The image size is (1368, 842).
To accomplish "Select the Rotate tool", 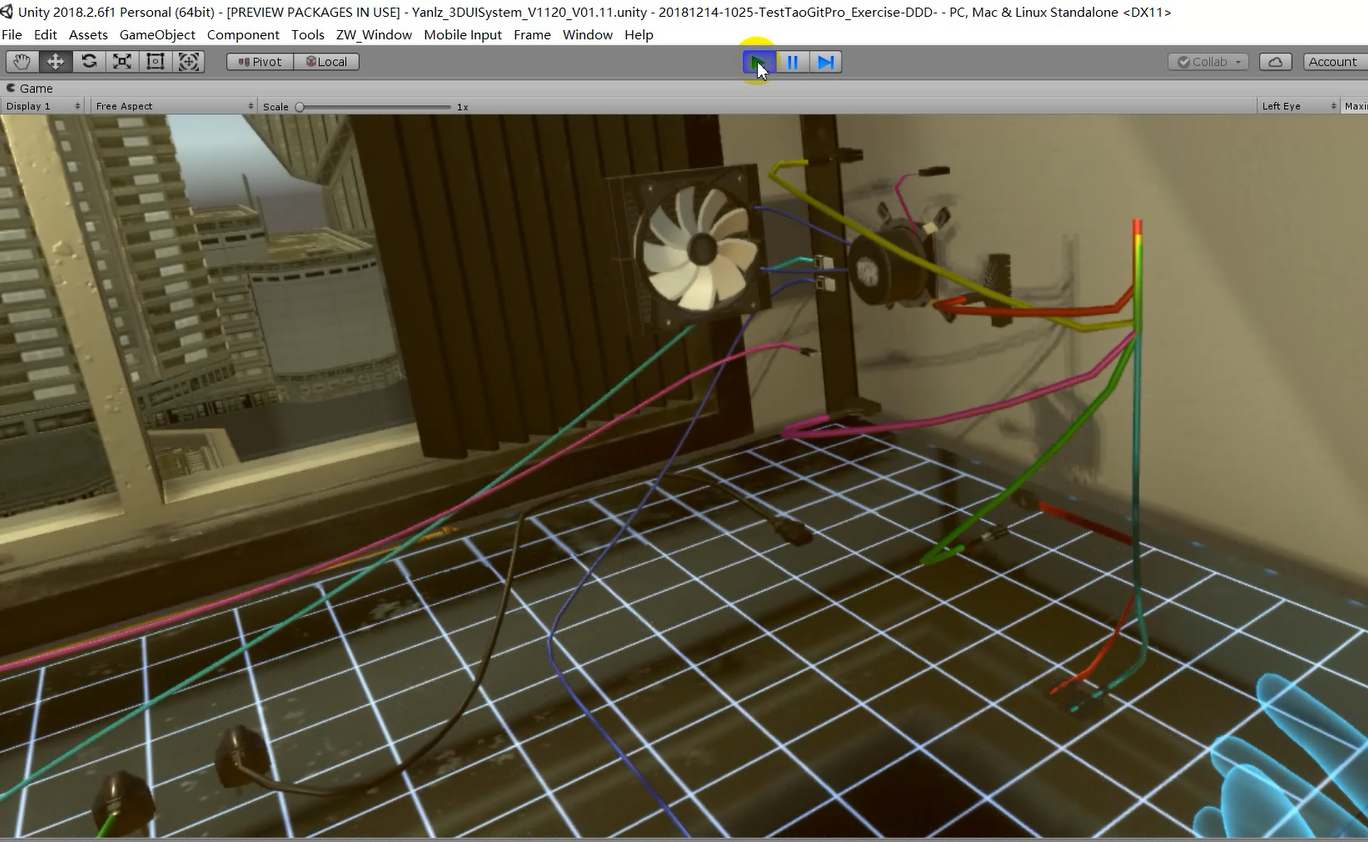I will (88, 61).
